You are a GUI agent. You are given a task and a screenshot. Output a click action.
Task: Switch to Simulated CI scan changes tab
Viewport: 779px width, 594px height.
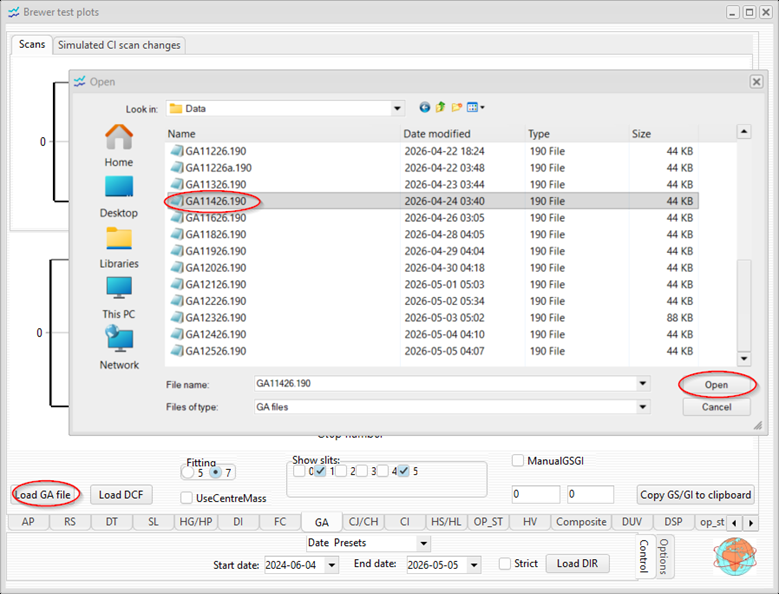[119, 45]
